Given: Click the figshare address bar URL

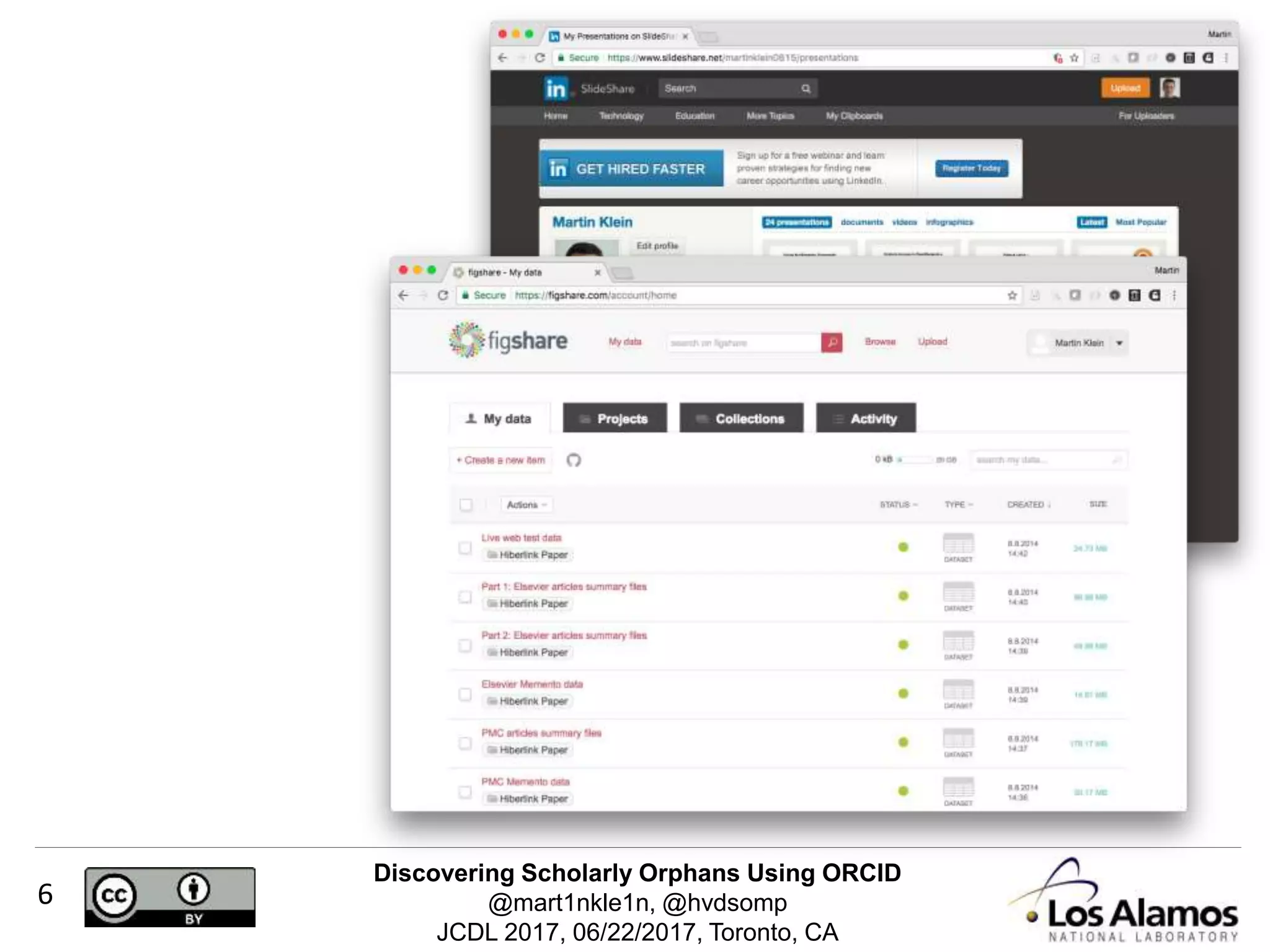Looking at the screenshot, I should tap(595, 296).
